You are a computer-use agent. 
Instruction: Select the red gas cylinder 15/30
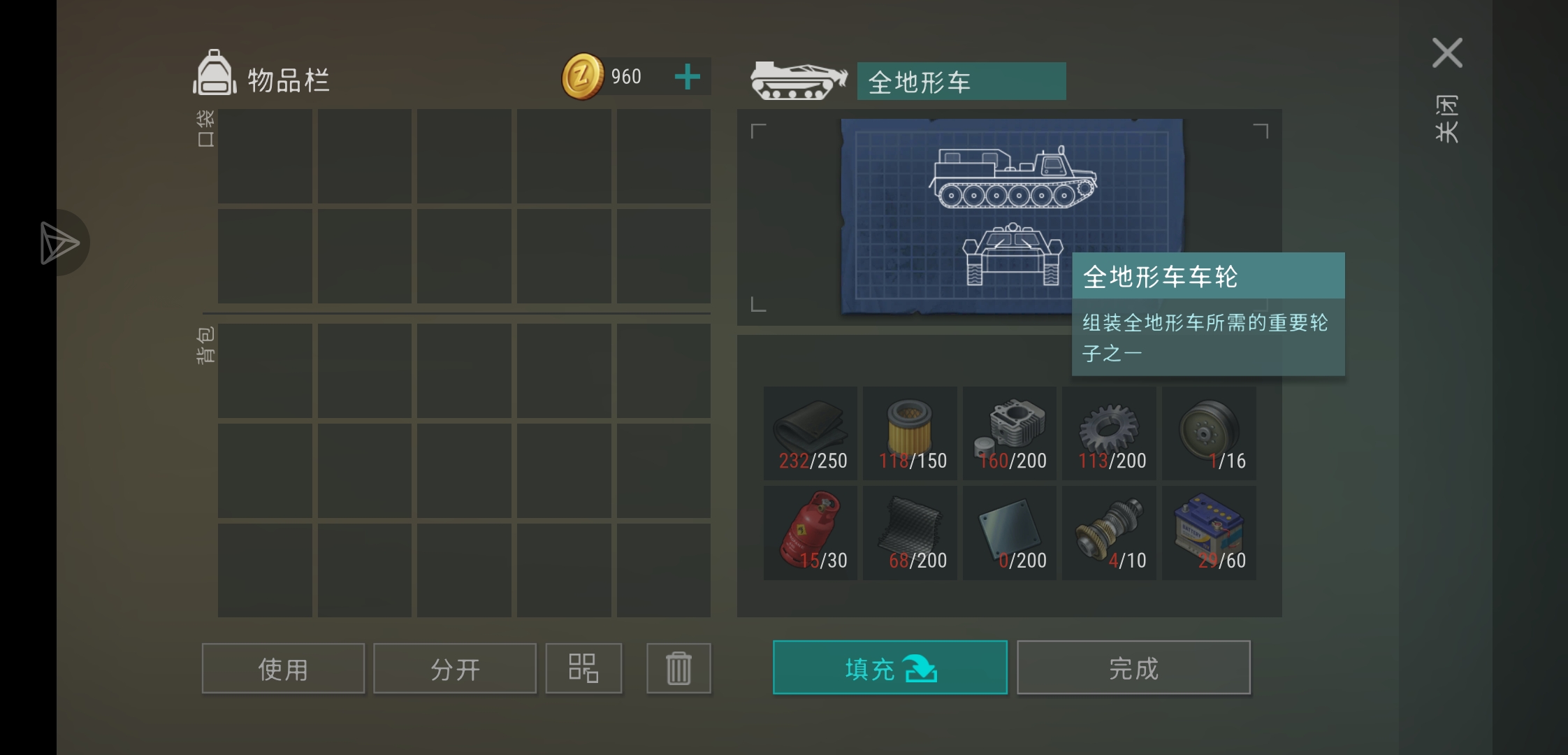pos(811,533)
